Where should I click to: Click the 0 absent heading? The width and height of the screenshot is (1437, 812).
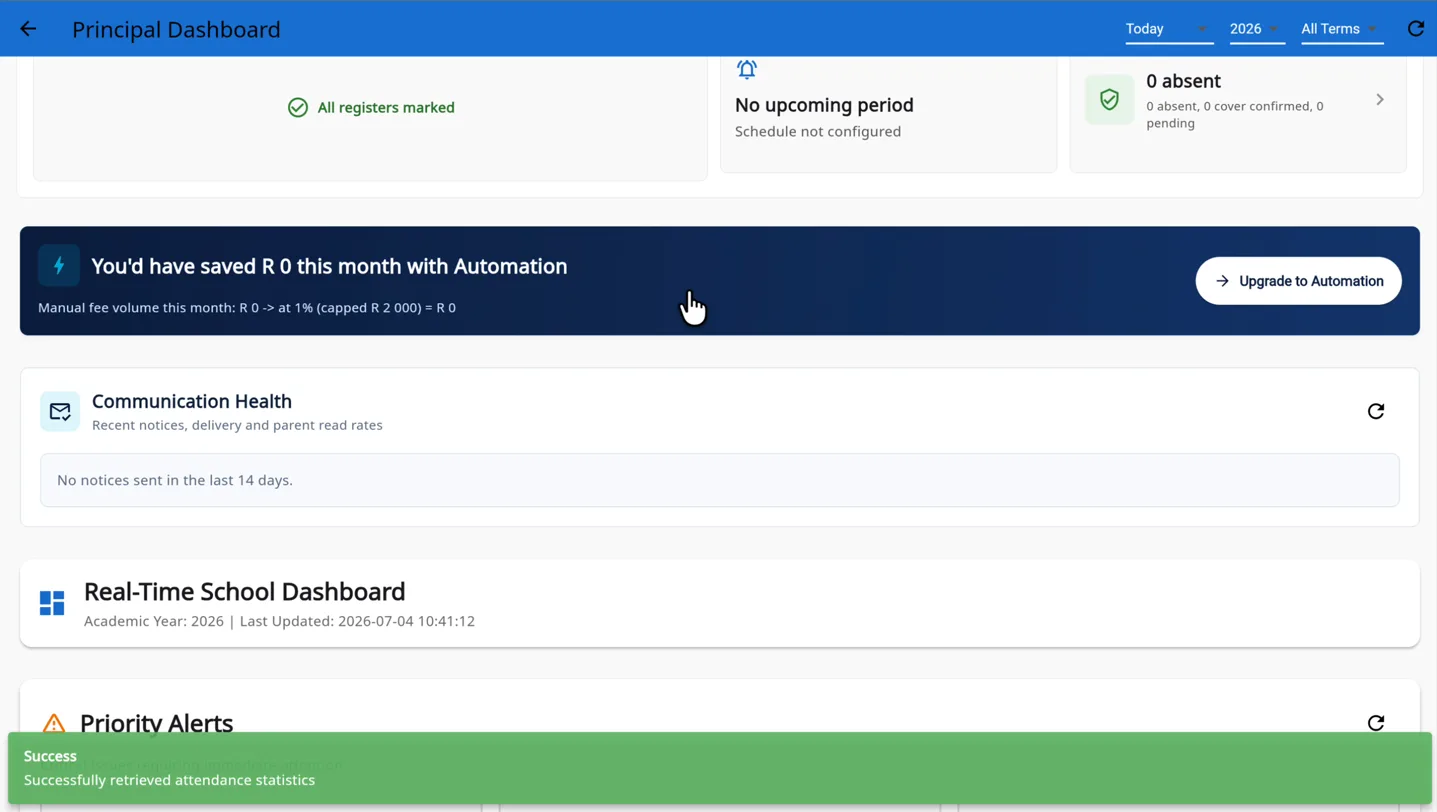1183,81
